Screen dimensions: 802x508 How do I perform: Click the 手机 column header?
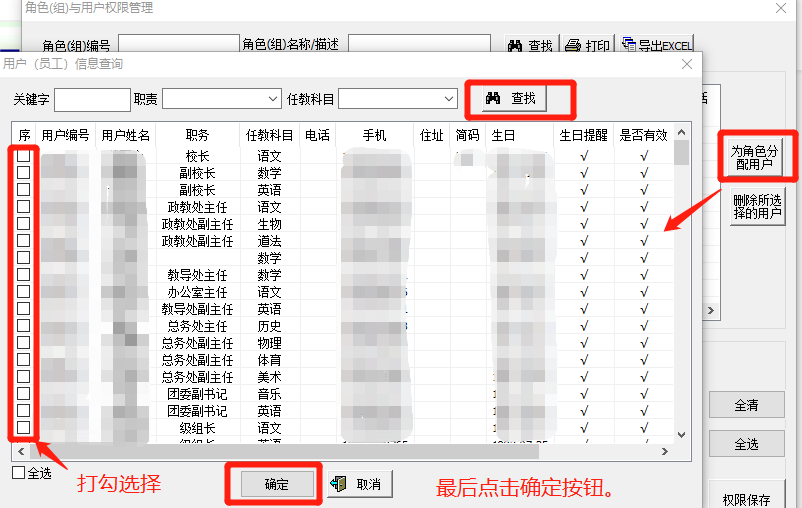[374, 135]
